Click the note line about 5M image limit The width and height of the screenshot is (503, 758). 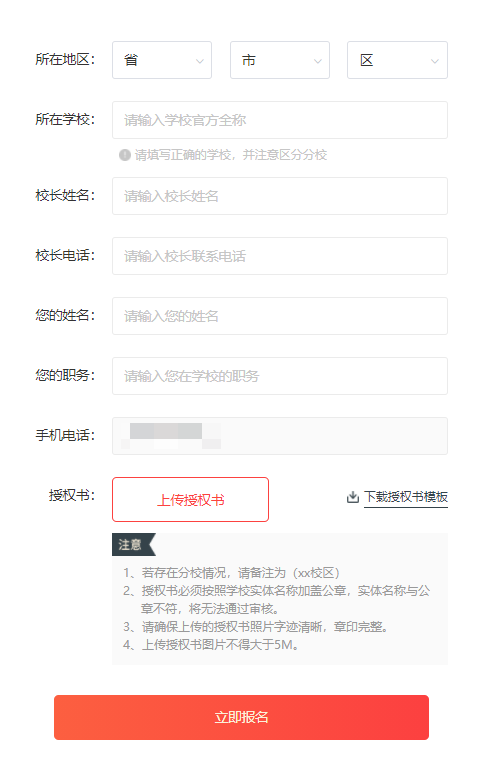pyautogui.click(x=211, y=645)
